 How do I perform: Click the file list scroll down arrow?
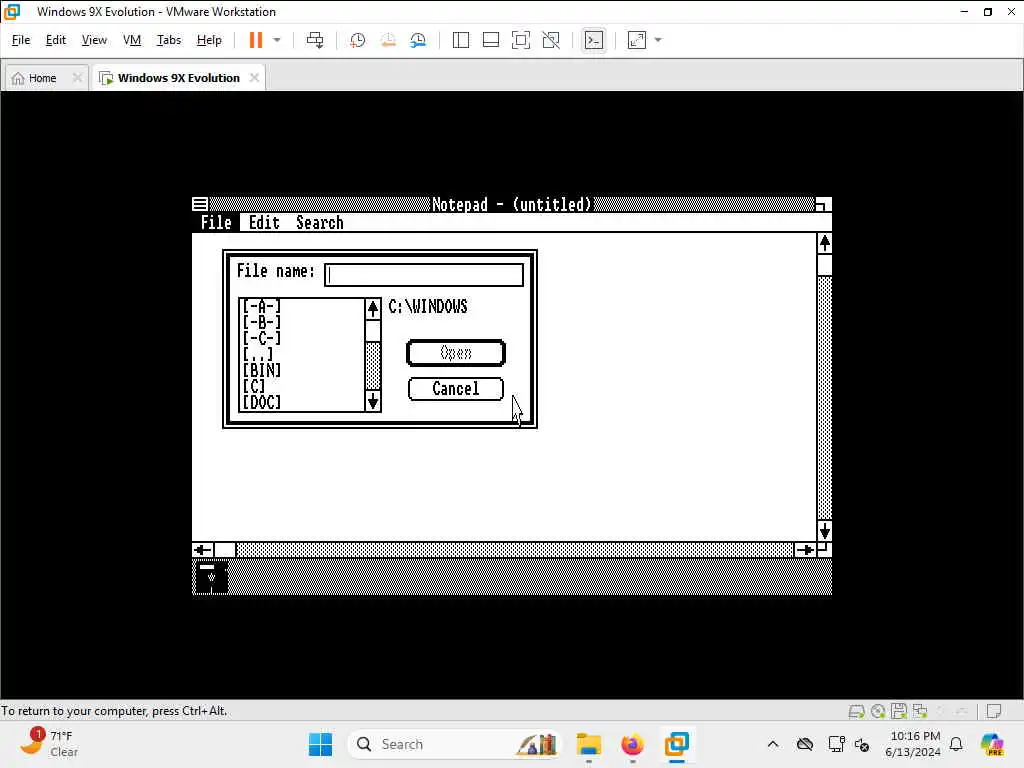click(373, 401)
